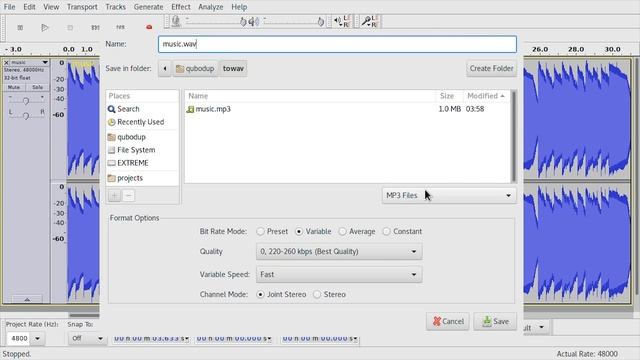Viewport: 640px width, 360px height.
Task: Open the output meter L/R speaker menu
Action: pos(342,21)
